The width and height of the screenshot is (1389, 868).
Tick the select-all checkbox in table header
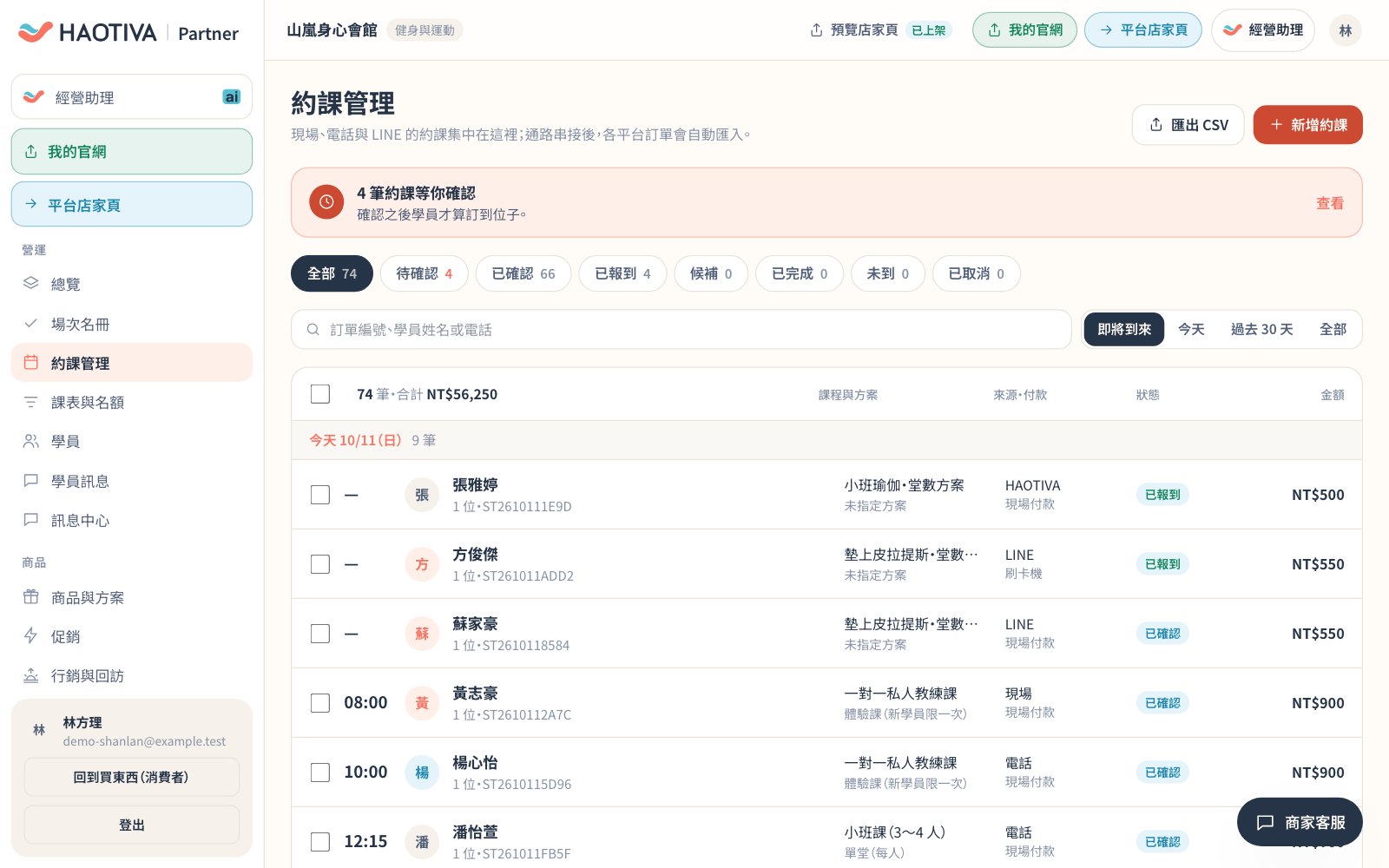320,394
